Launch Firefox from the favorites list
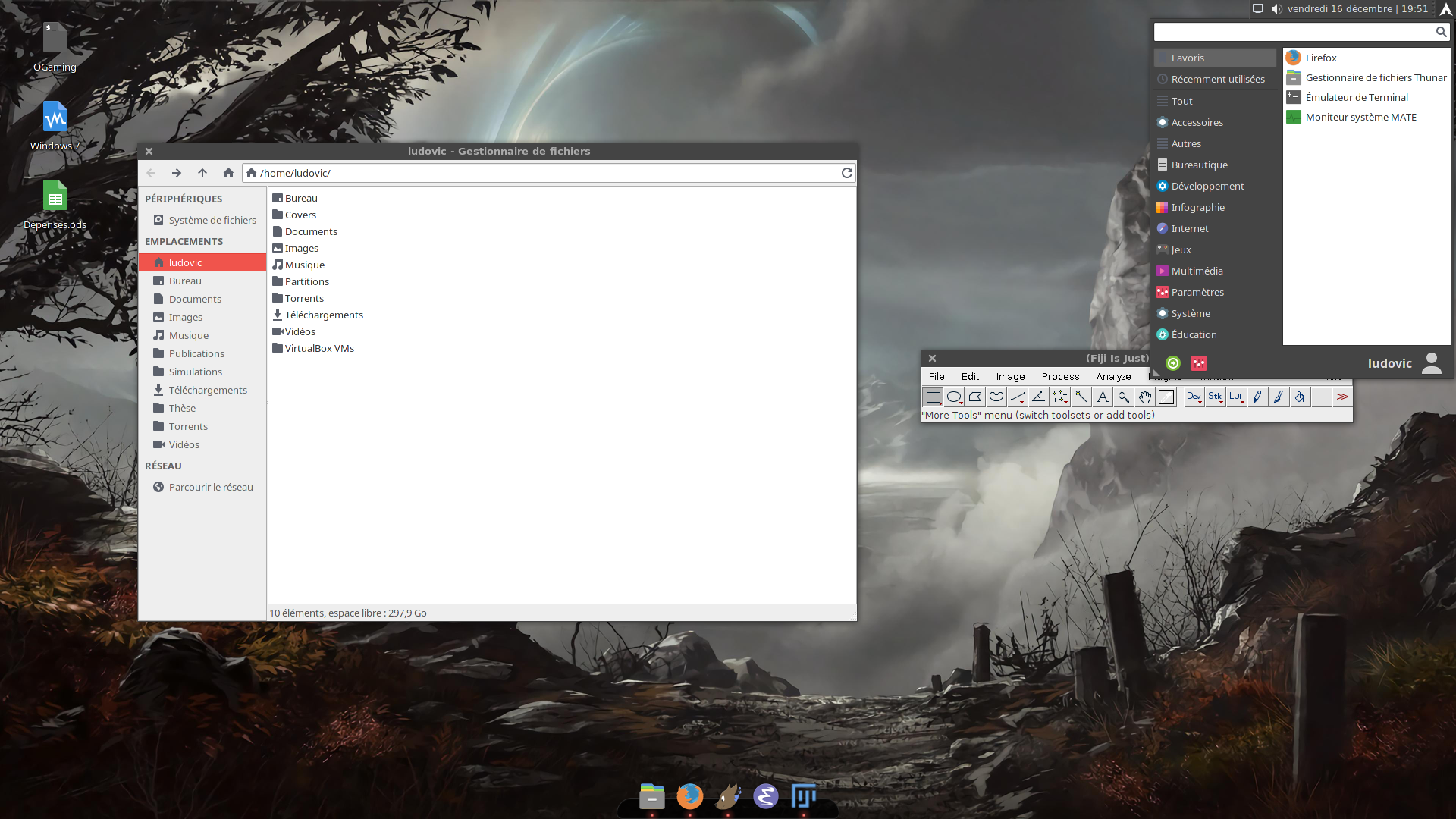Image resolution: width=1456 pixels, height=819 pixels. [1367, 58]
